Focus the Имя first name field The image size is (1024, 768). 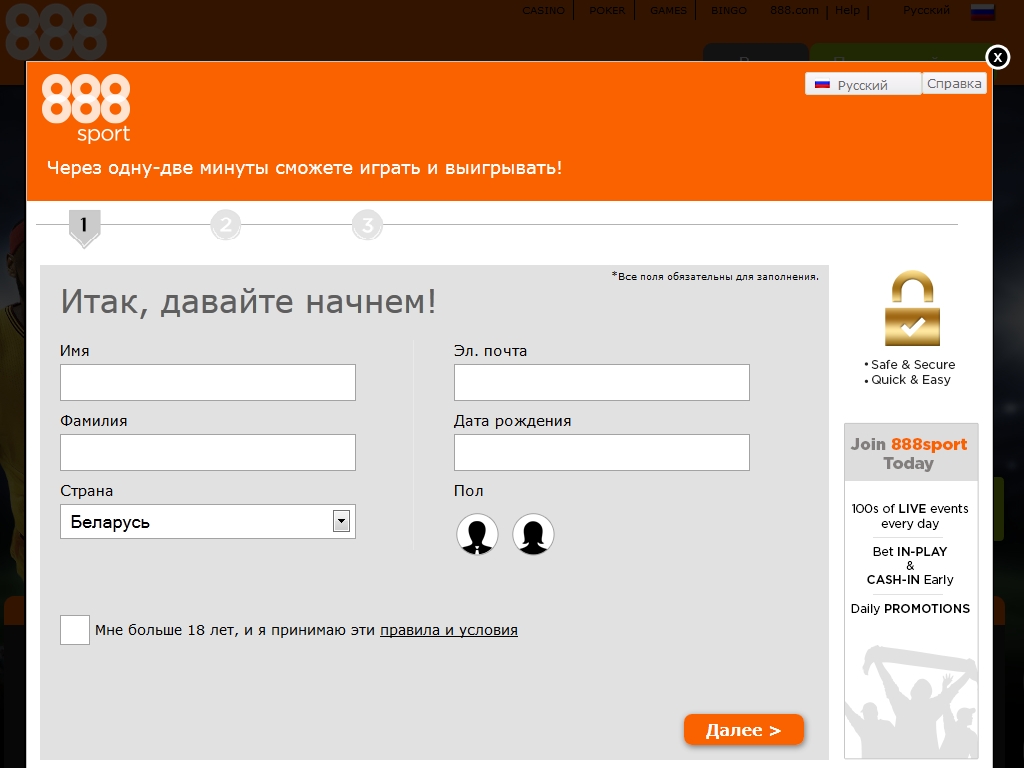(208, 382)
